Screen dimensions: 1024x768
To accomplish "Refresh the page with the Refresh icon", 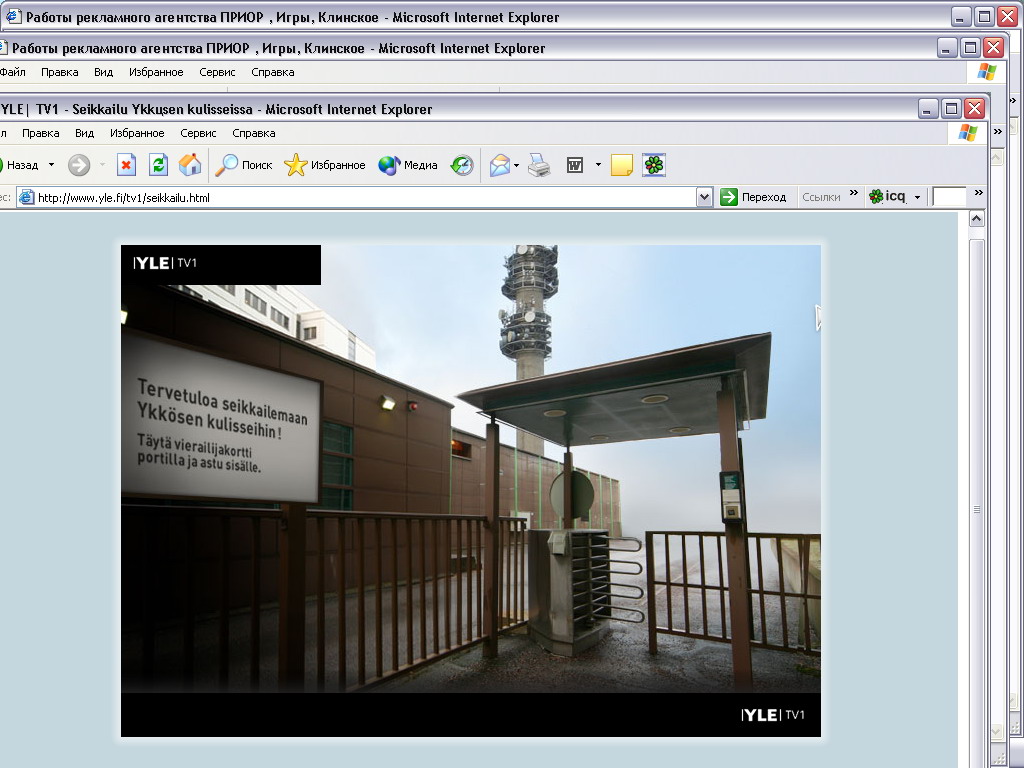I will pyautogui.click(x=158, y=165).
